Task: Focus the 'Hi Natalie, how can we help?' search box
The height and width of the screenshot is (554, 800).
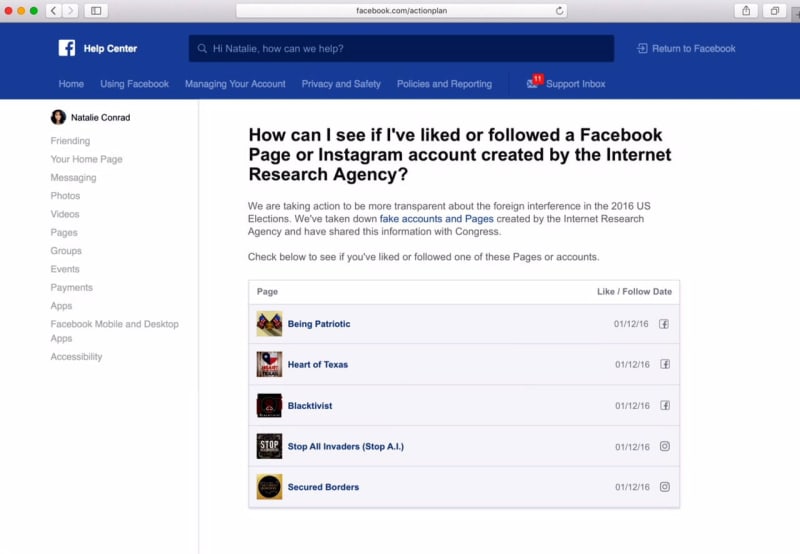Action: click(401, 48)
